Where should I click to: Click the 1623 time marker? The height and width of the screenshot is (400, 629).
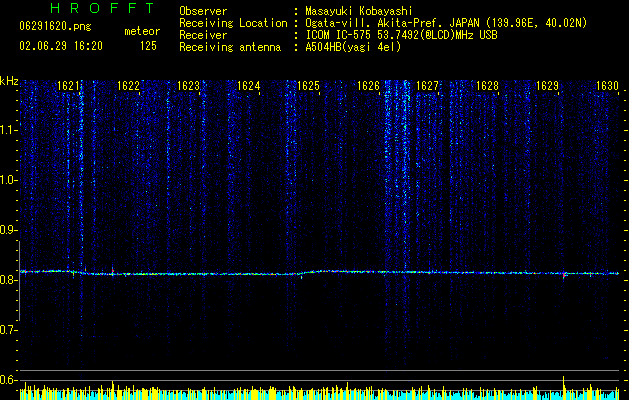(188, 86)
